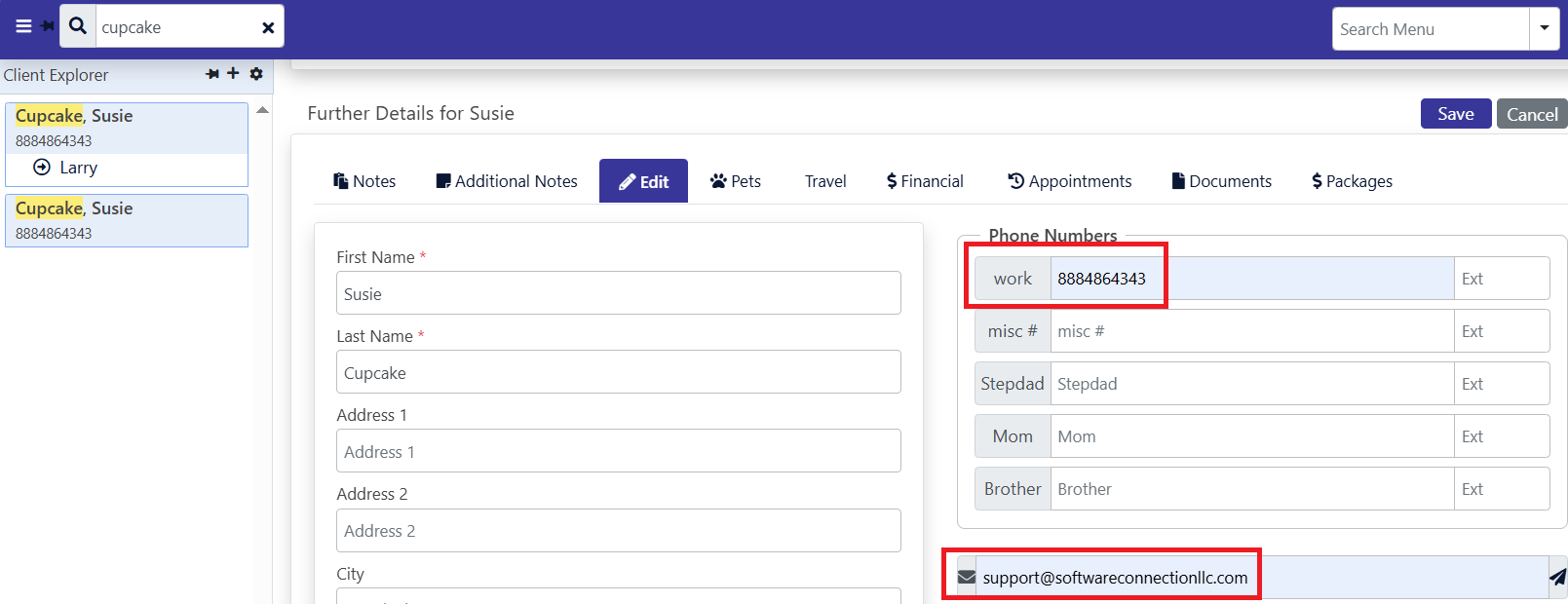
Task: Expand the Search Menu dropdown arrow
Action: click(1544, 28)
